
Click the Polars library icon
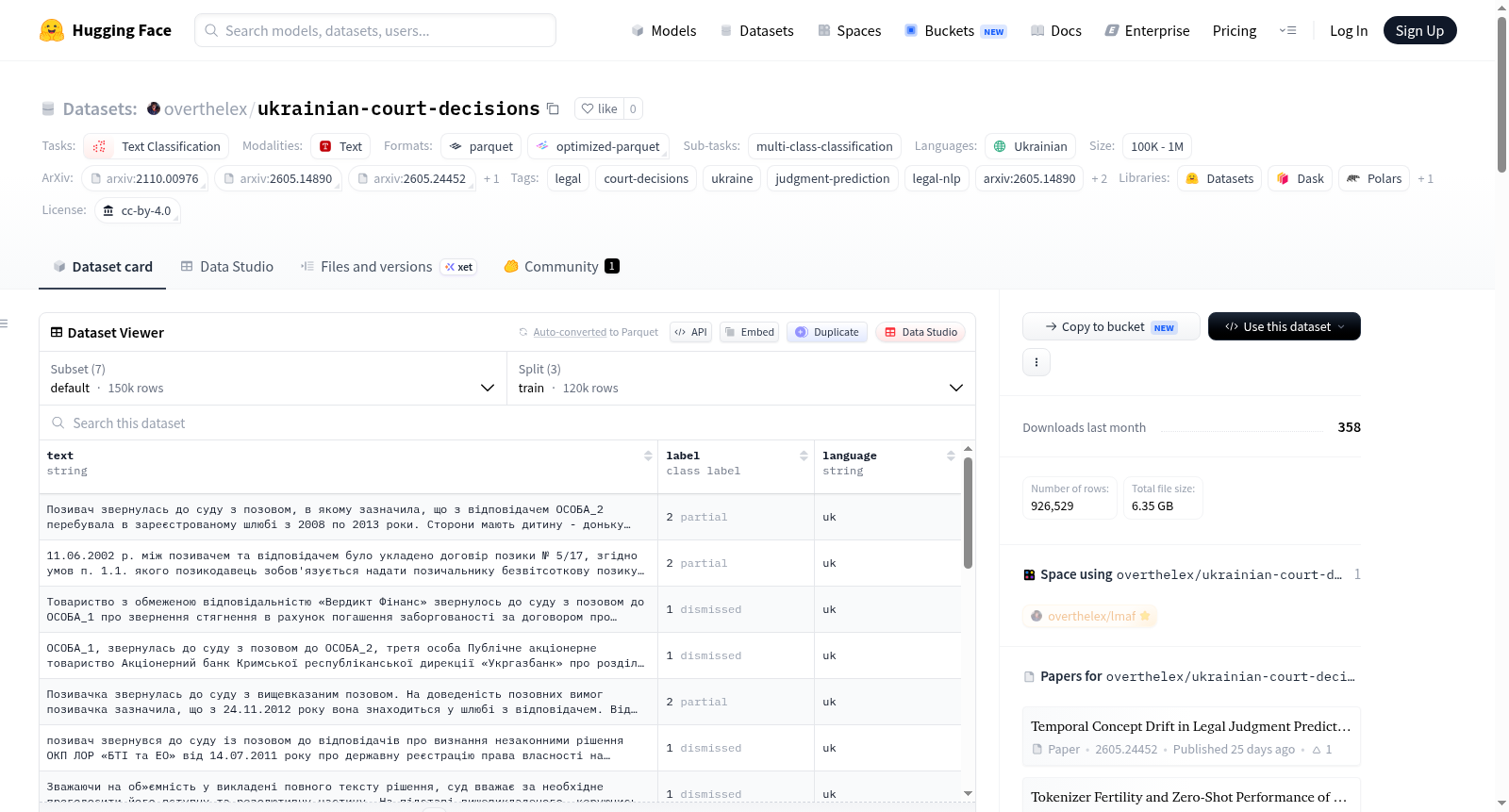tap(1353, 178)
